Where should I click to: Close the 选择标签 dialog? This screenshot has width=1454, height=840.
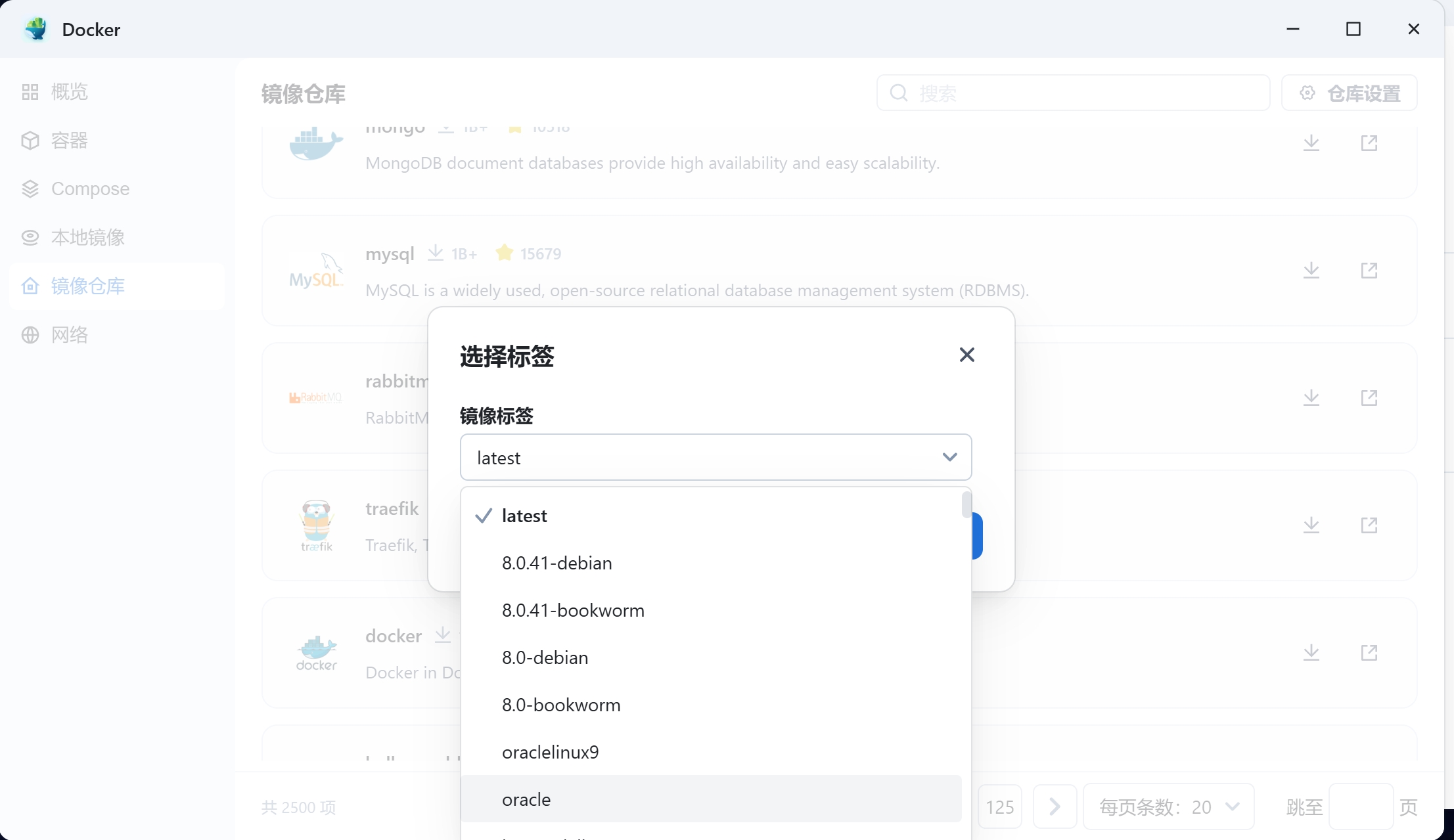tap(966, 355)
